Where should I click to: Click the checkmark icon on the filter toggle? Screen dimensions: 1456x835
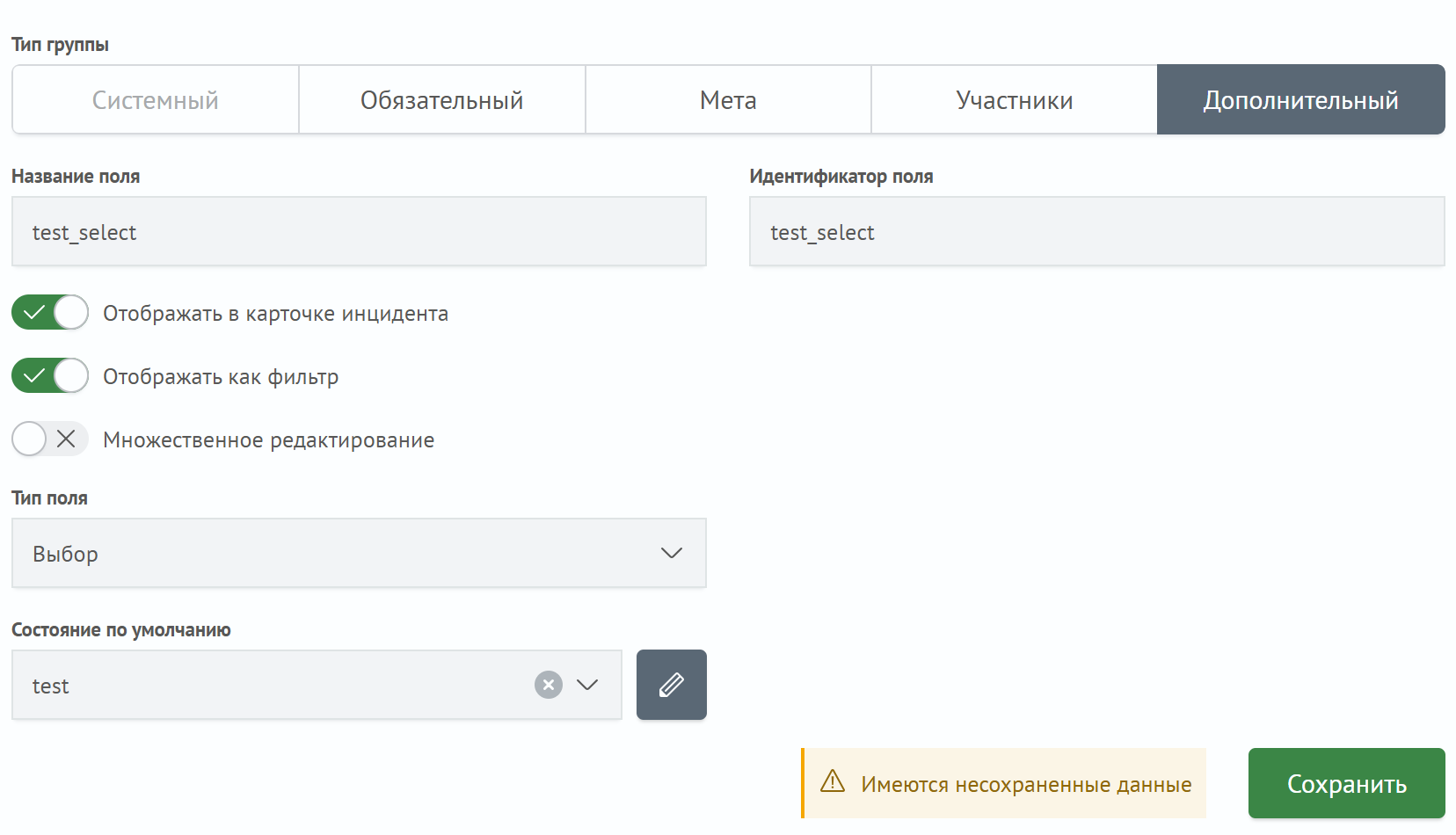click(x=32, y=375)
